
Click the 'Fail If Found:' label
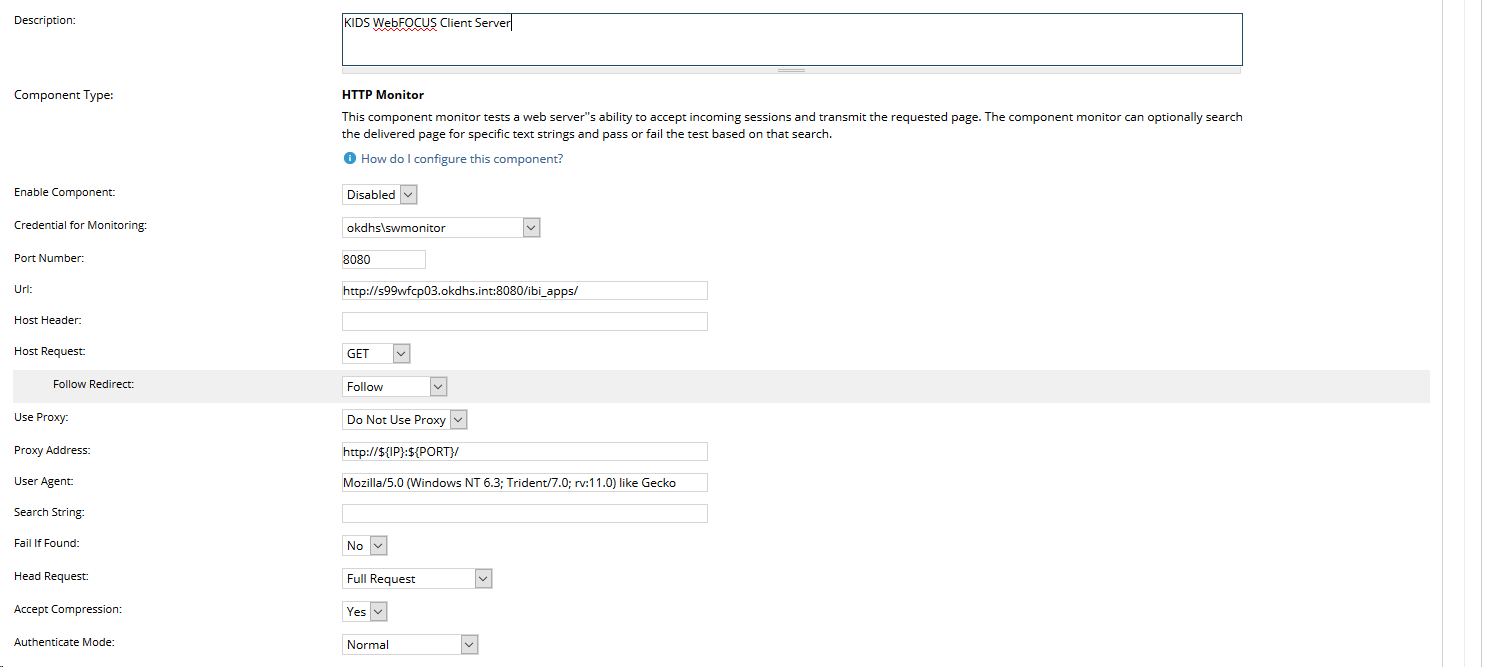[x=46, y=543]
